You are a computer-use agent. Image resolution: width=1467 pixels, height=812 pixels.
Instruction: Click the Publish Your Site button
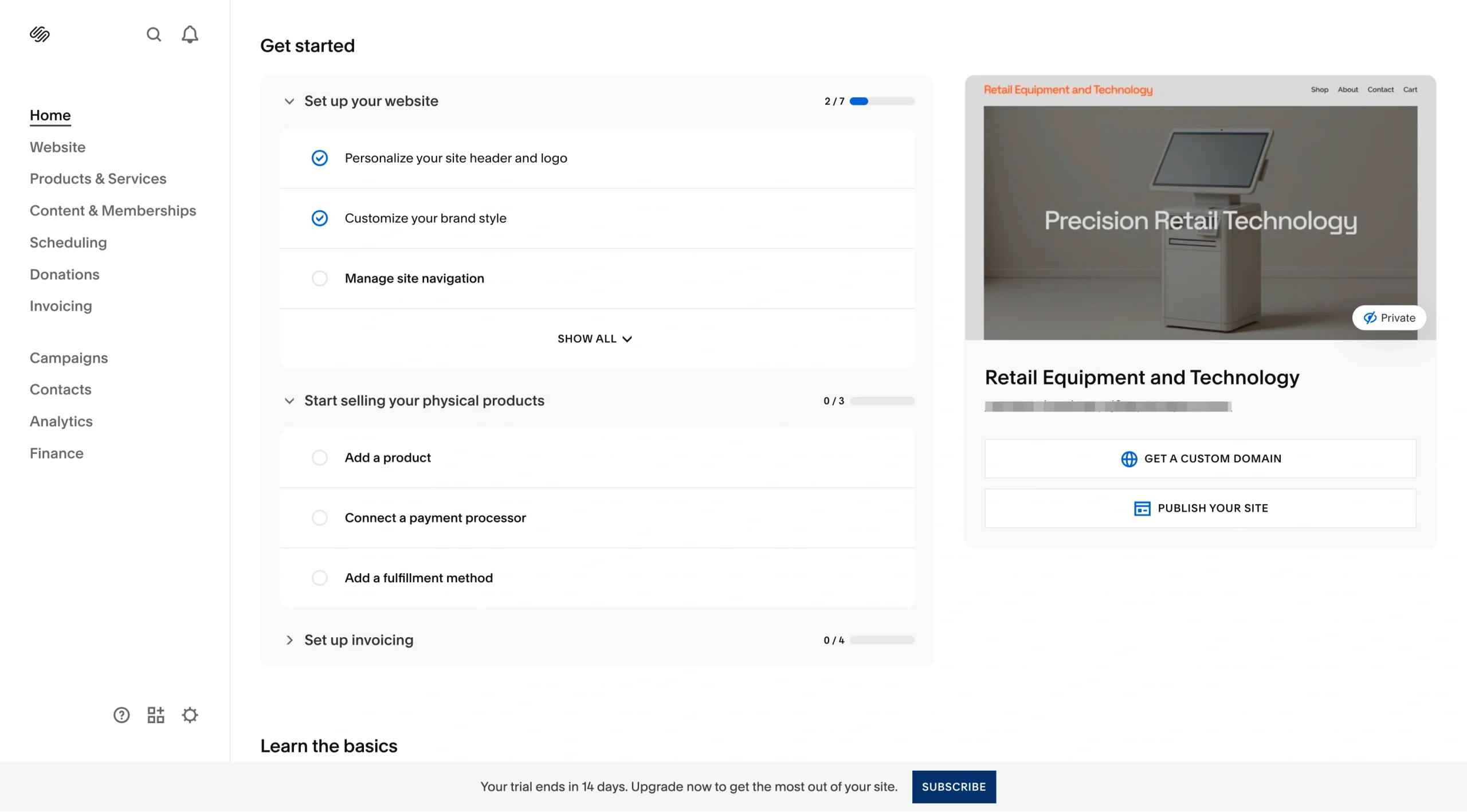pos(1201,508)
